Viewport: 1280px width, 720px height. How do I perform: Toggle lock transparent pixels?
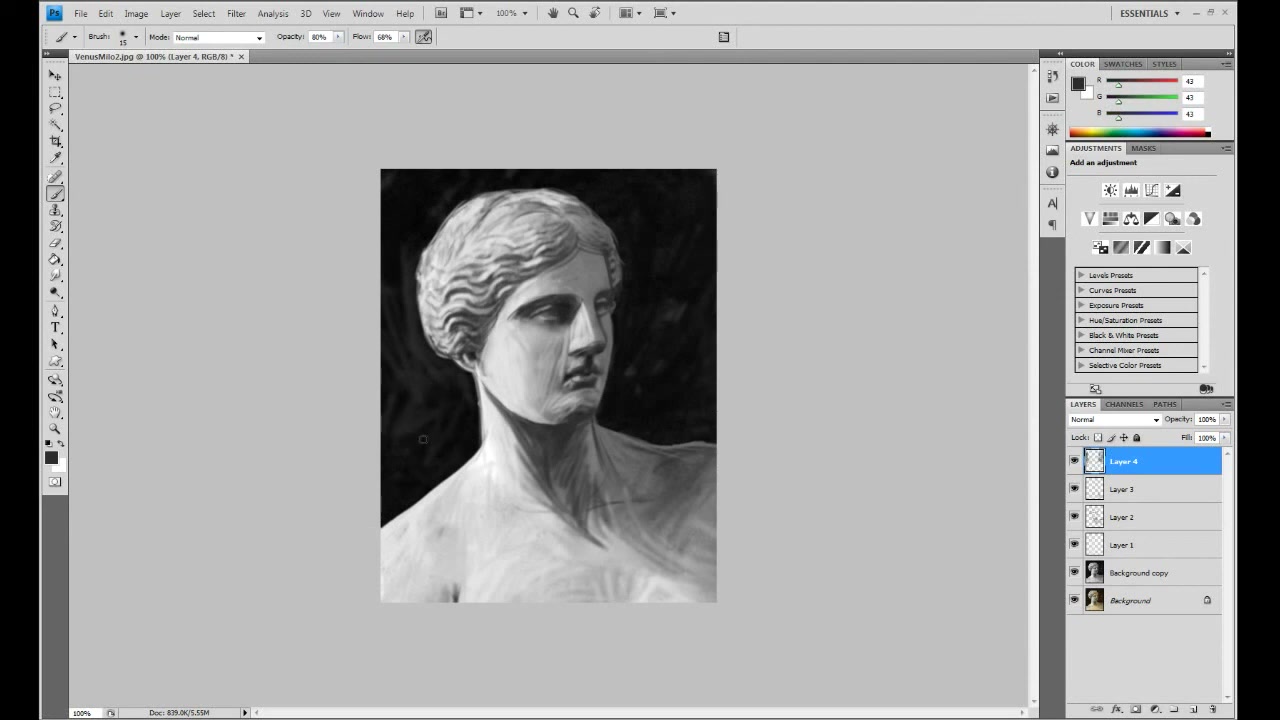coord(1098,438)
